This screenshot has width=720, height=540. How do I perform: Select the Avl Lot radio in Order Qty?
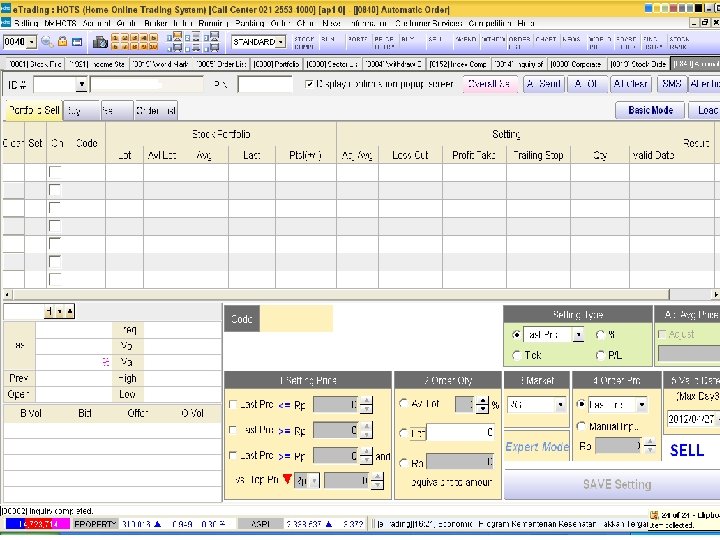tap(403, 403)
